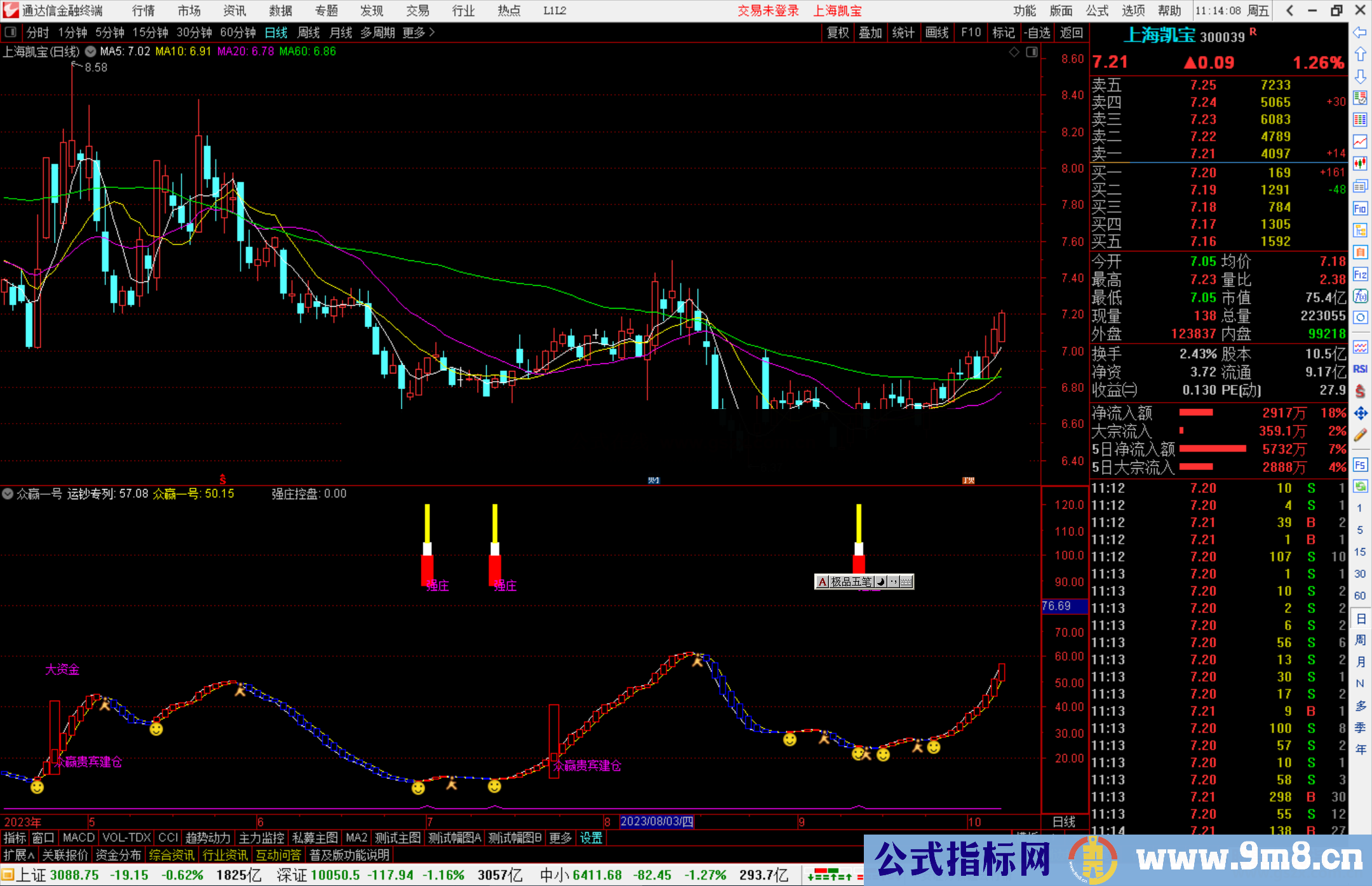Click the trend line chart sidebar icon
The width and height of the screenshot is (1372, 886).
[x=1359, y=142]
